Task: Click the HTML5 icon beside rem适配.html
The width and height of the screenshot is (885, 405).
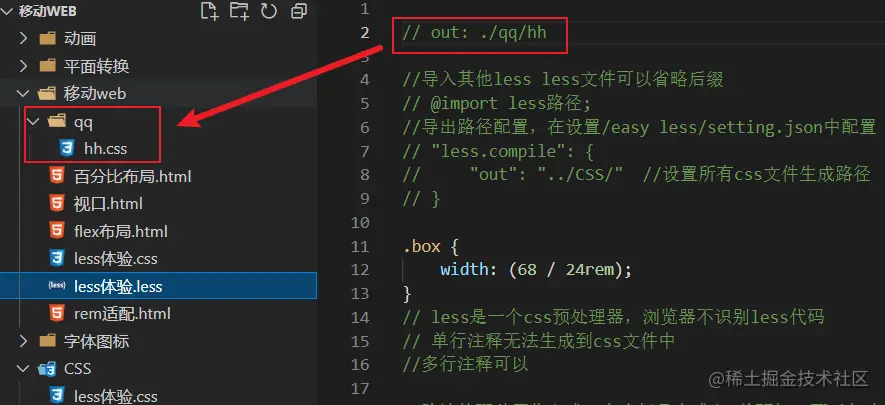Action: [56, 313]
